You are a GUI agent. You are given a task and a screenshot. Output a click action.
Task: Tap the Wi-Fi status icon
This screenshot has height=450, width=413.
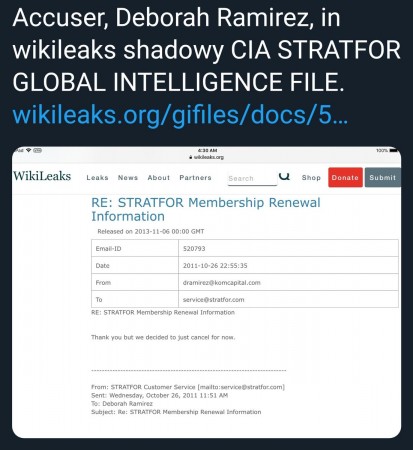[29, 150]
